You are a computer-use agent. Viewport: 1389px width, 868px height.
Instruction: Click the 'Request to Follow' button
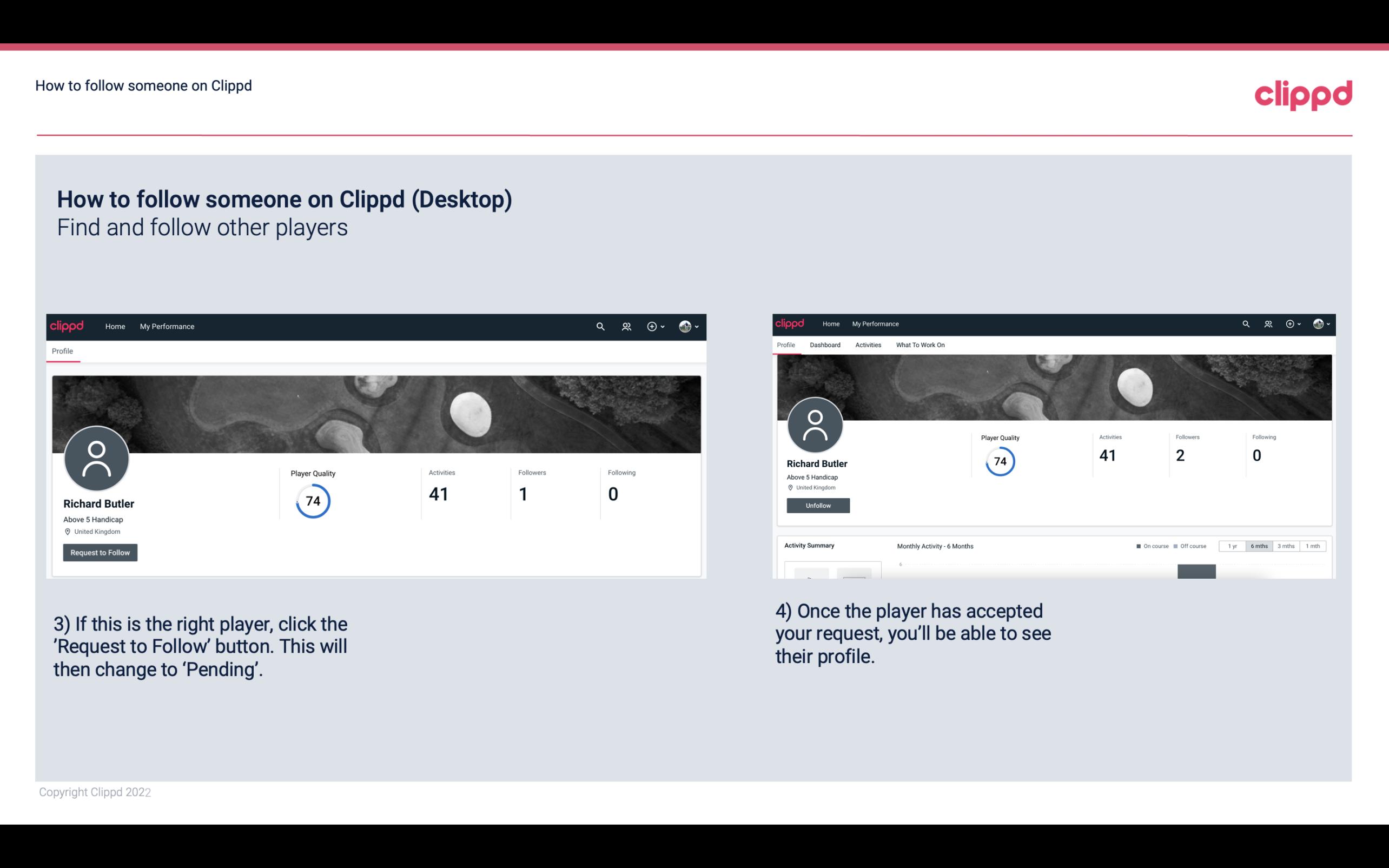click(100, 551)
